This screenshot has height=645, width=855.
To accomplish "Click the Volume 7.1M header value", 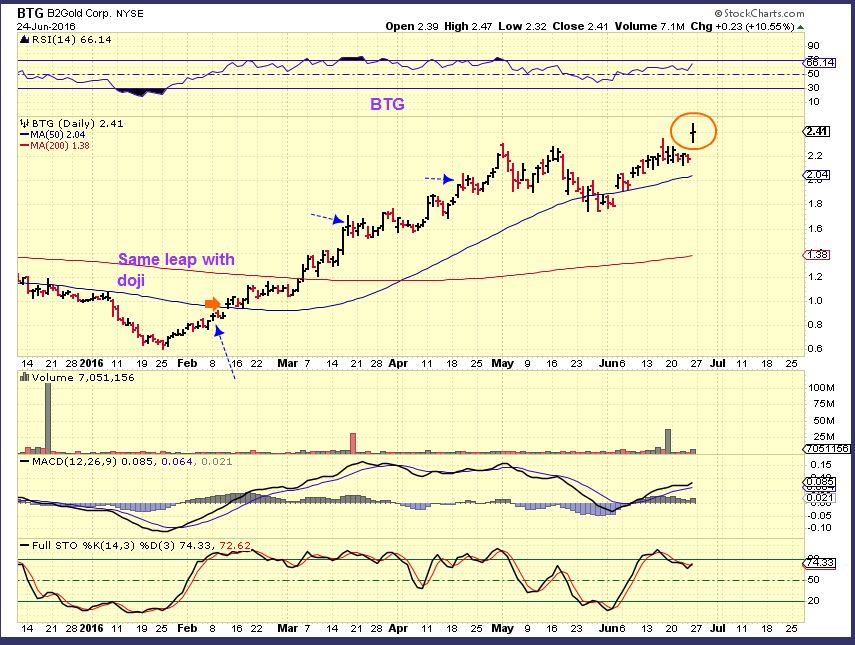I will coord(649,26).
